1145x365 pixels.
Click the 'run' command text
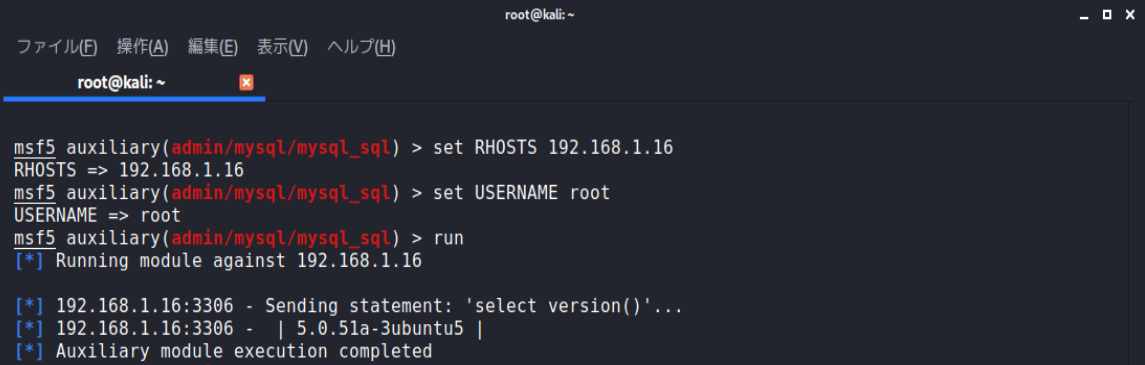[x=448, y=239]
